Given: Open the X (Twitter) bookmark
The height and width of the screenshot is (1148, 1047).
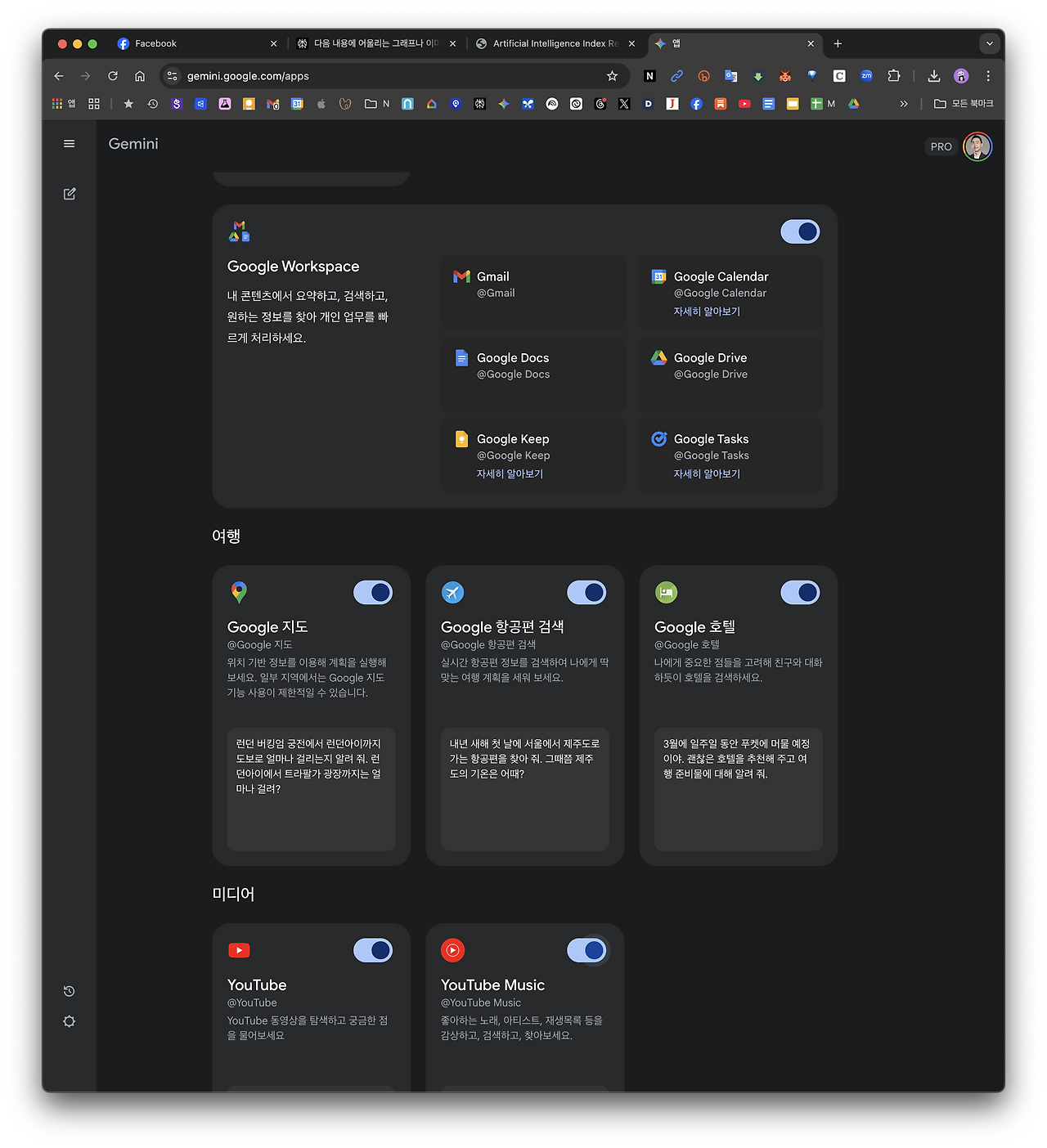Looking at the screenshot, I should pos(624,104).
